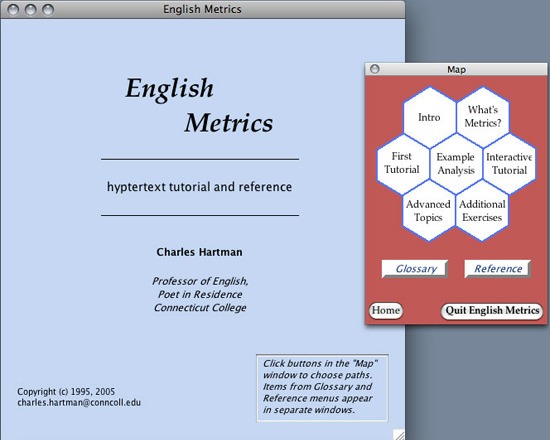Click the 'Poet in Residence' line
550x440 pixels.
200,294
